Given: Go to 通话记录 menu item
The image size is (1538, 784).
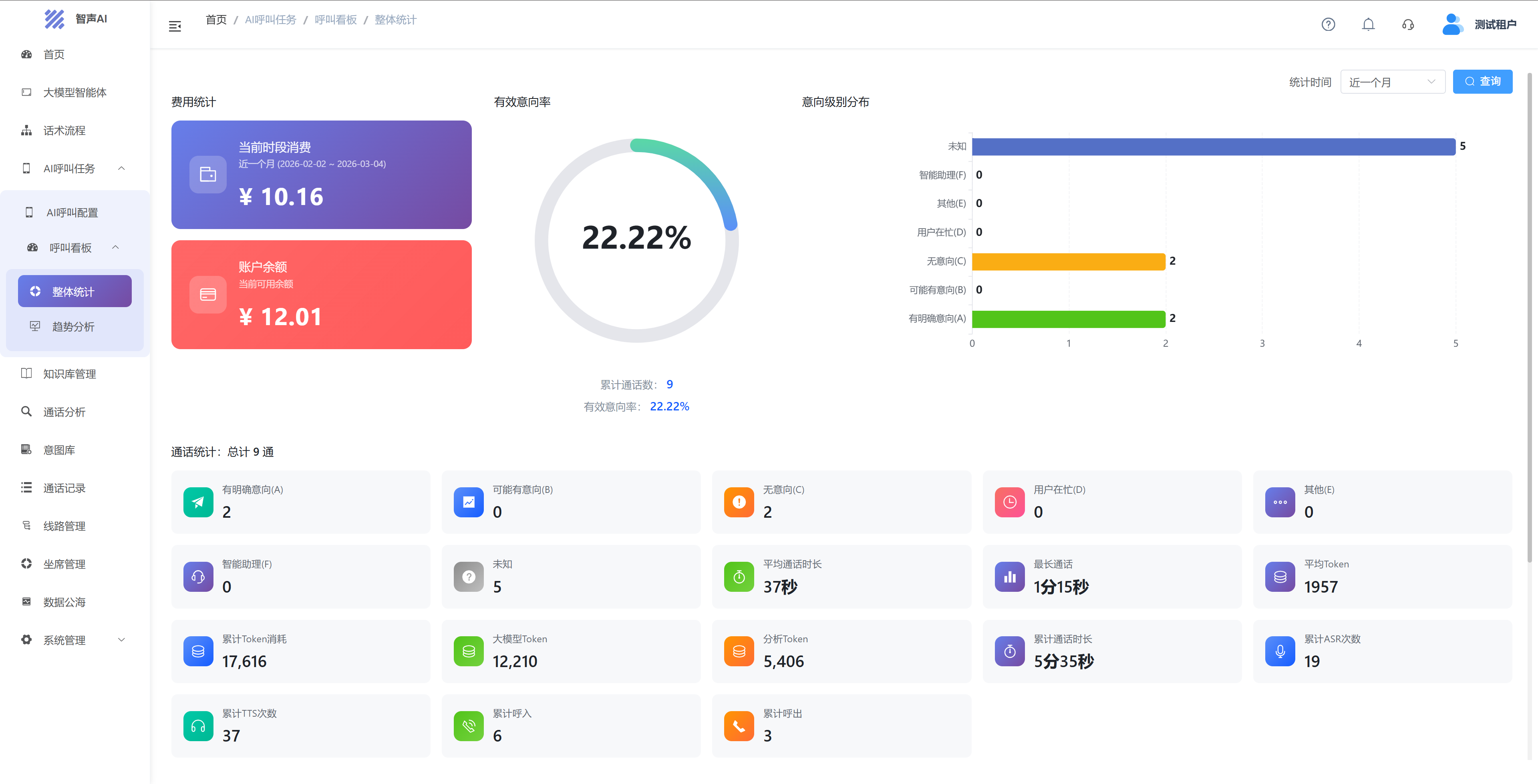Looking at the screenshot, I should [x=64, y=488].
